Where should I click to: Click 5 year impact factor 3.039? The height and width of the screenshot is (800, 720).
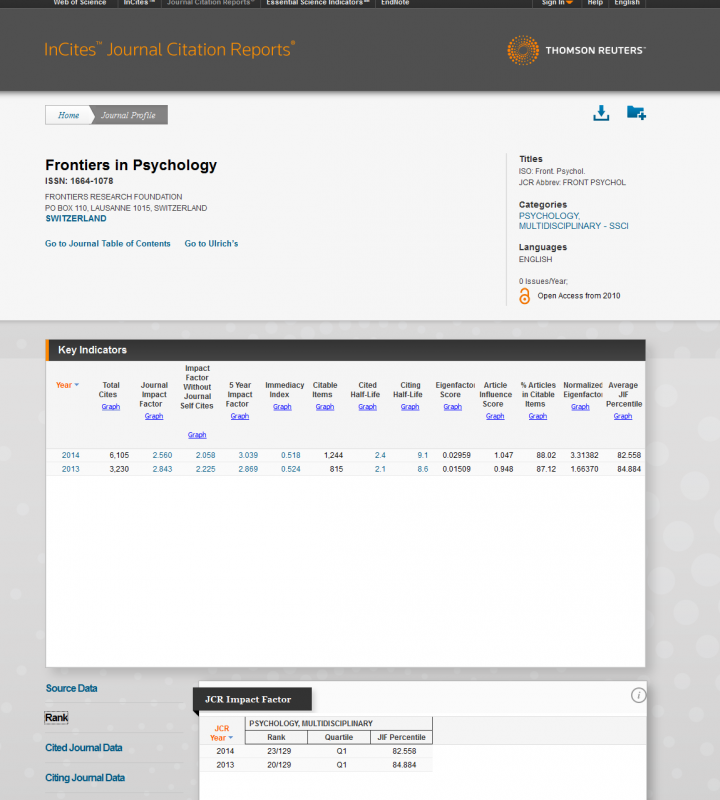248,455
